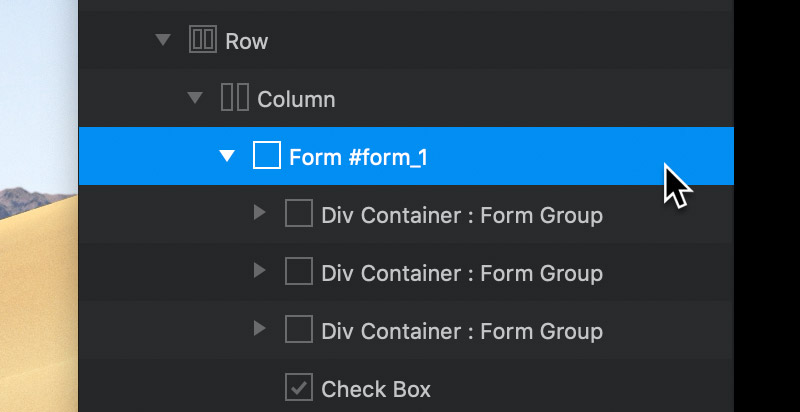Viewport: 800px width, 412px height.
Task: Select the Check Box tree item label
Action: coord(376,390)
